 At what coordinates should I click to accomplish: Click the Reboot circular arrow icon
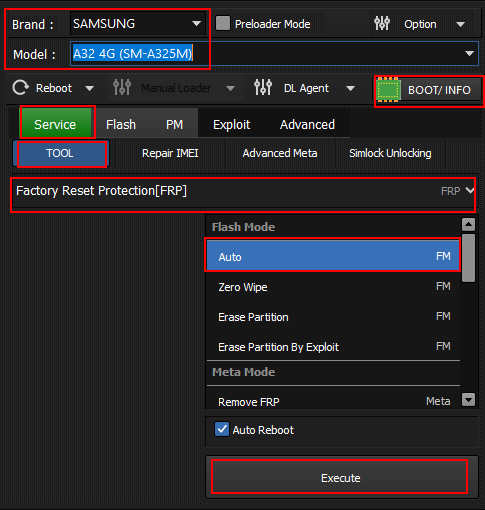[21, 88]
